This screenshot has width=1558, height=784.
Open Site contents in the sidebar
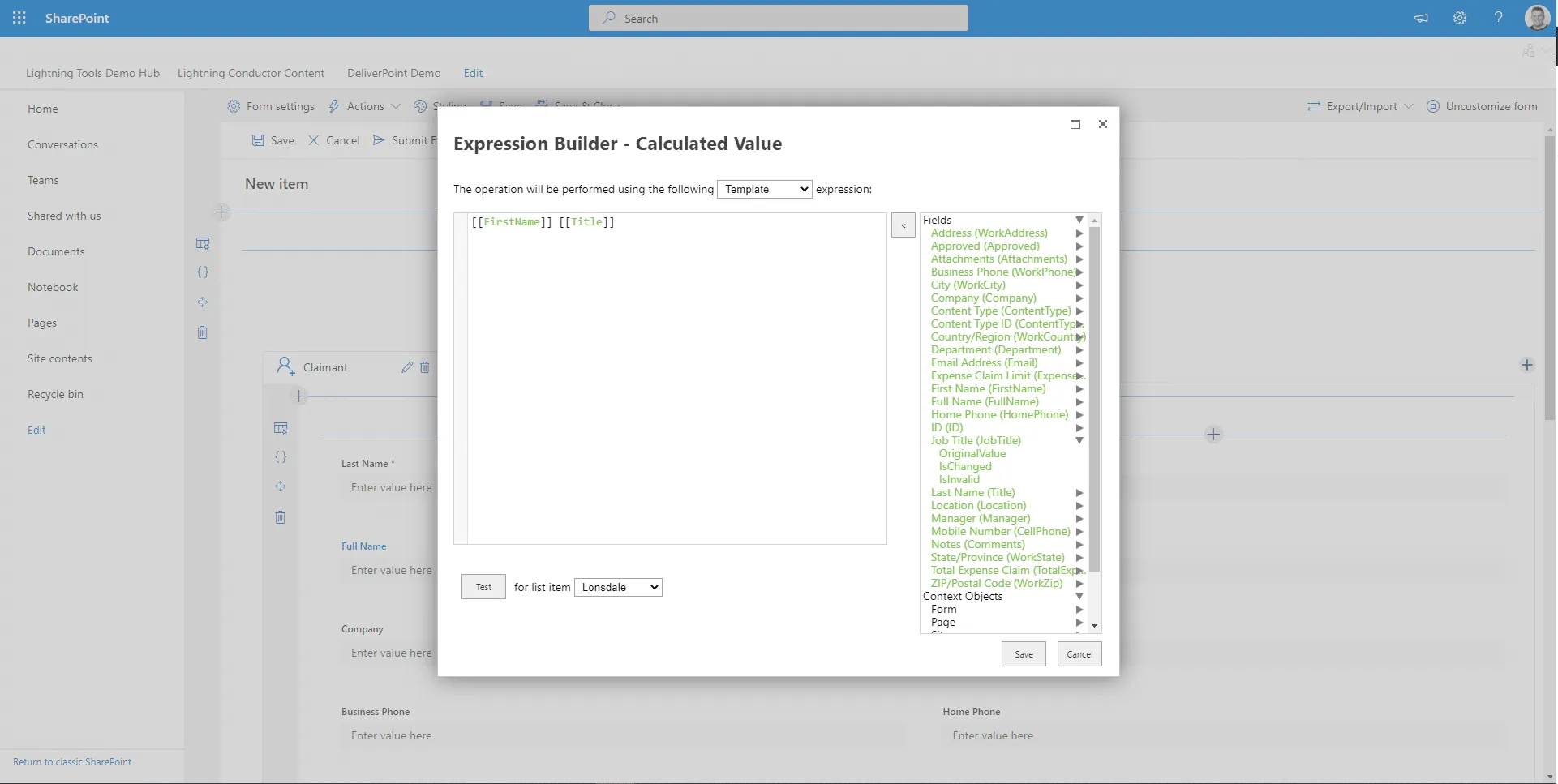(x=59, y=358)
